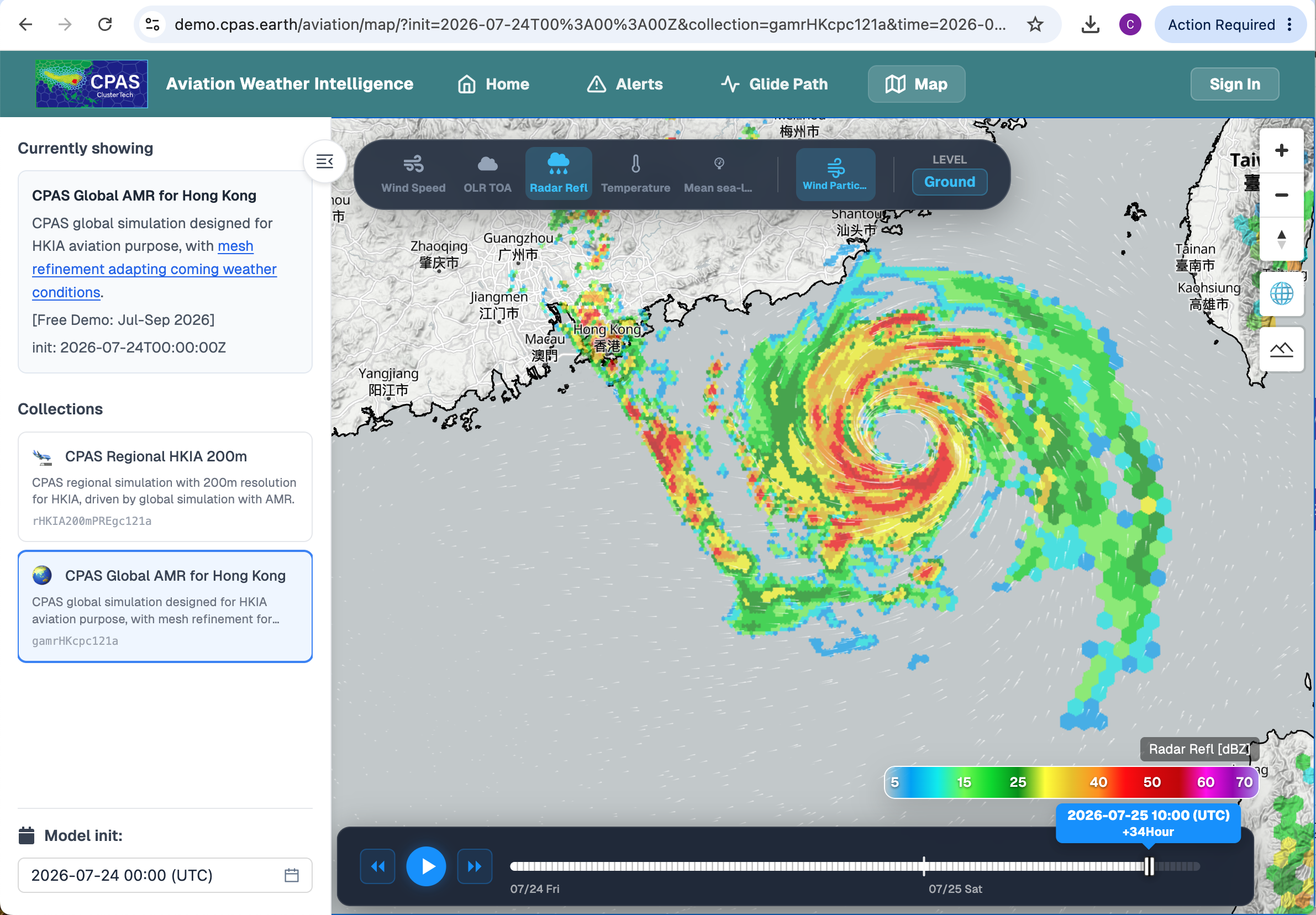The height and width of the screenshot is (915, 1316).
Task: Click the Hong Kong map label
Action: point(607,338)
